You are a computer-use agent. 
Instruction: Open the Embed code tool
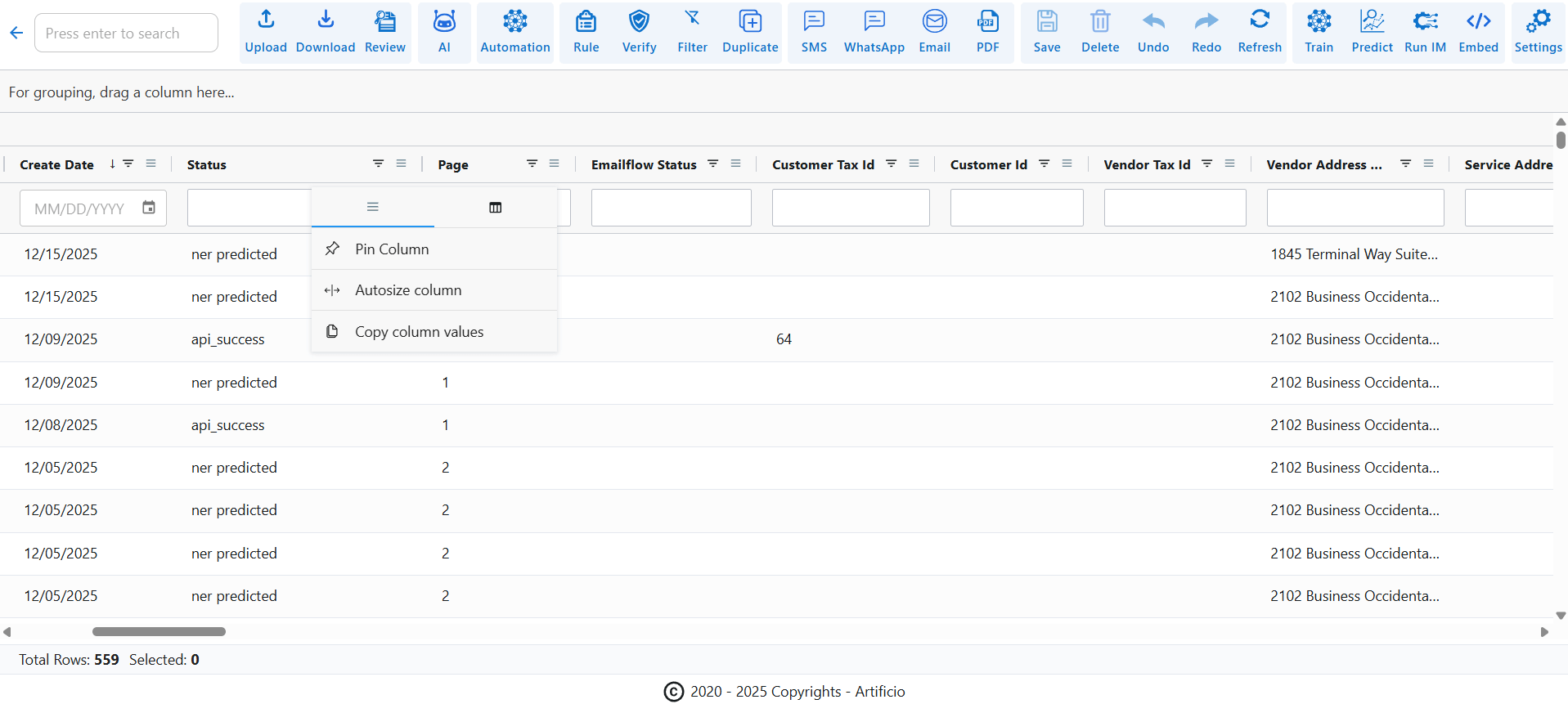pos(1479,33)
